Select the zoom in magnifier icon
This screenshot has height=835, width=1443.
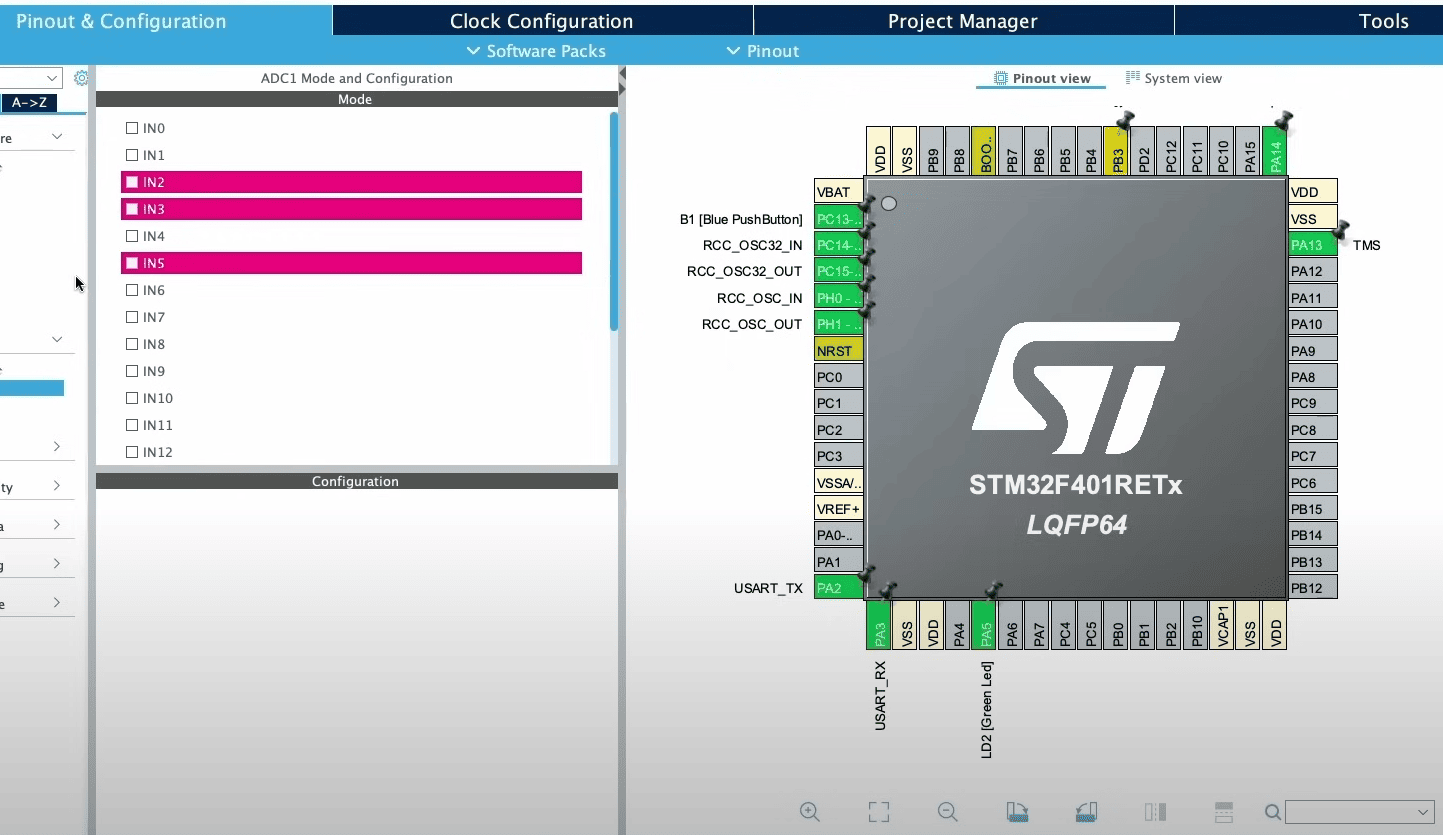811,812
